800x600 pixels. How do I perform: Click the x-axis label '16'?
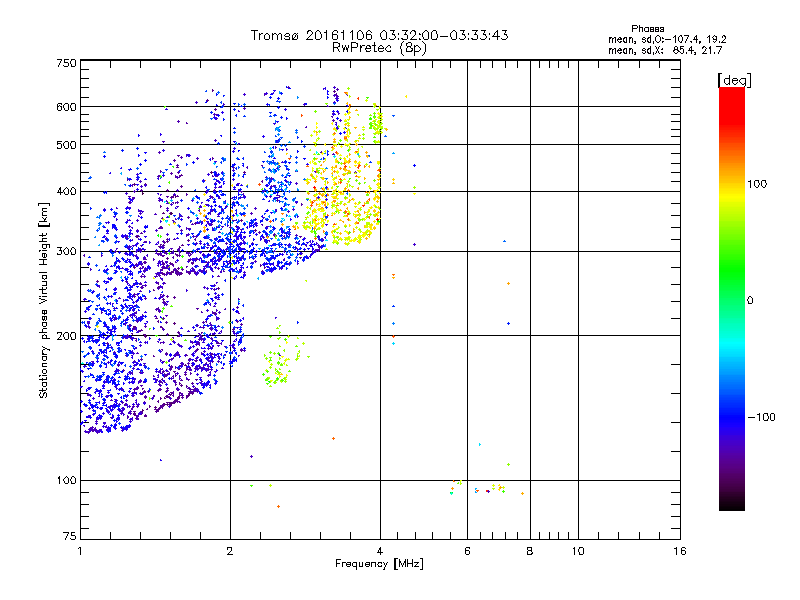point(680,551)
